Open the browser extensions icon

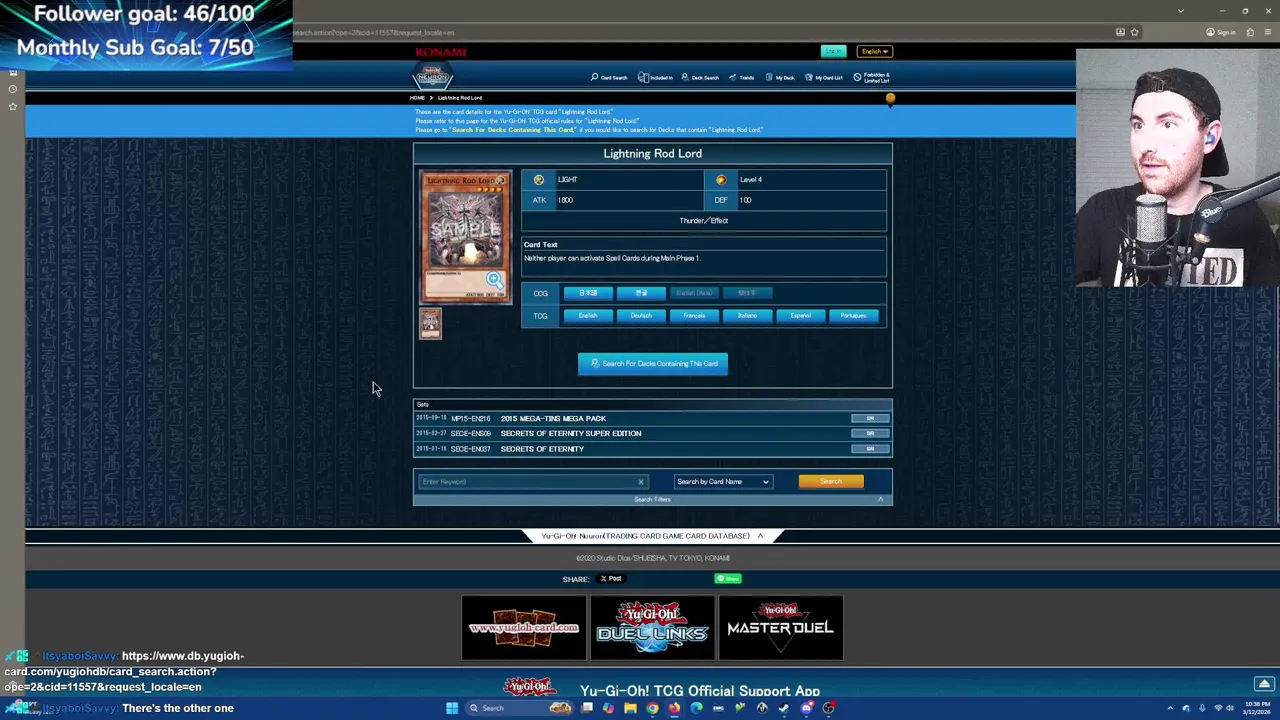[x=1250, y=32]
